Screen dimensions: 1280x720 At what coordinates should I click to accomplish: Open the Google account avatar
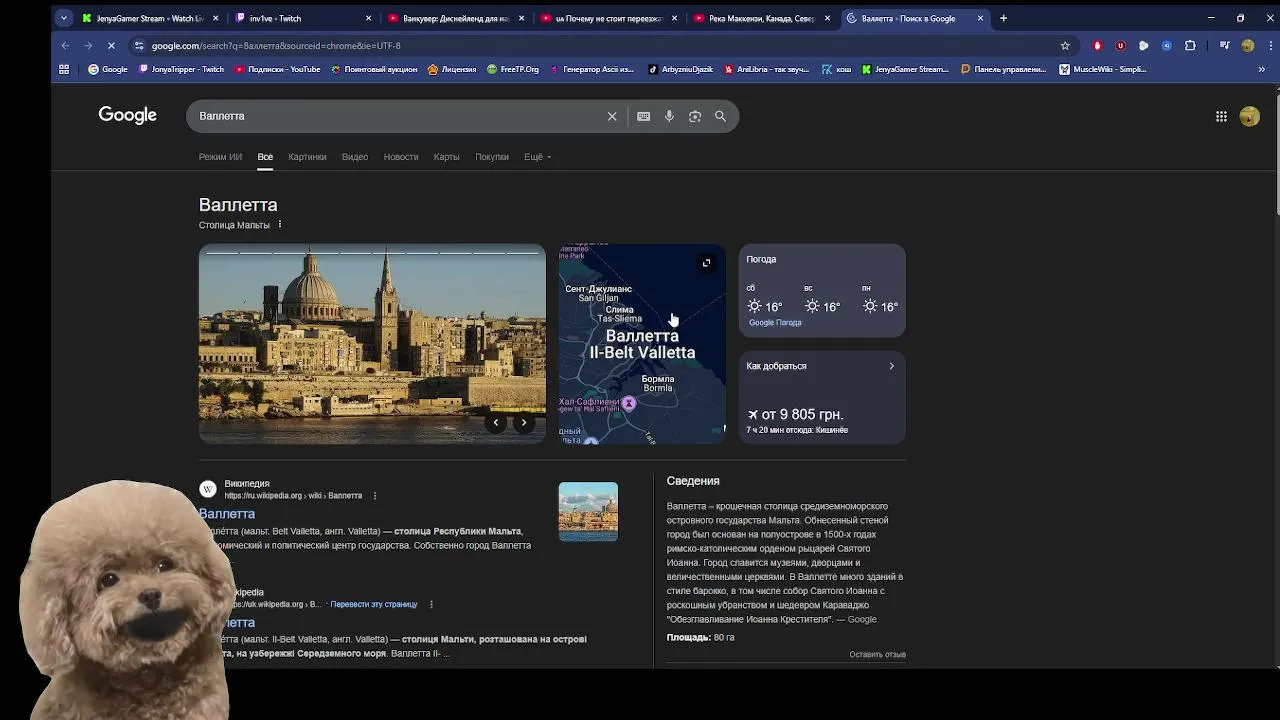(x=1249, y=116)
